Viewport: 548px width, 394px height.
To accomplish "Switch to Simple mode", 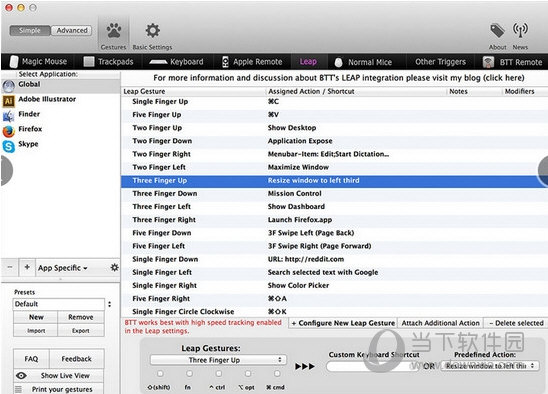I will 30,31.
